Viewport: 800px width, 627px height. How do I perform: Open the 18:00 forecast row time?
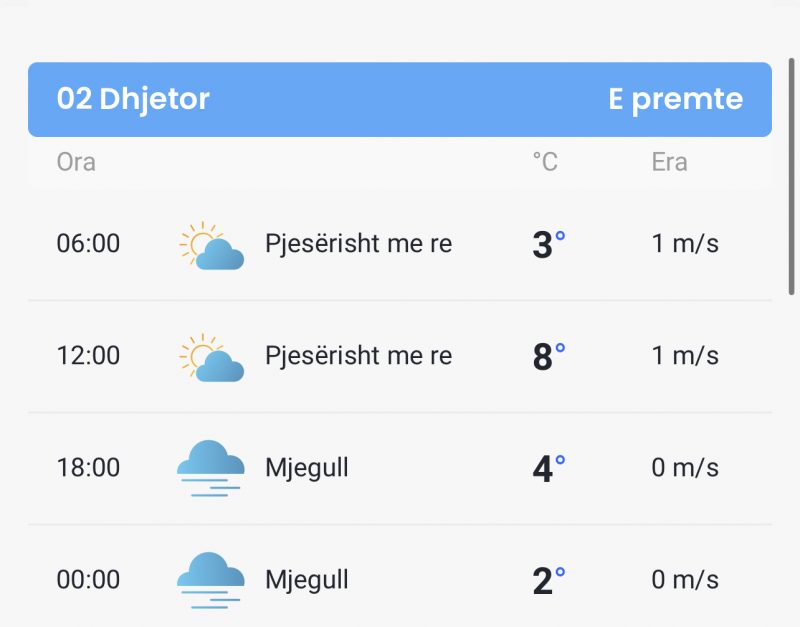tap(88, 468)
